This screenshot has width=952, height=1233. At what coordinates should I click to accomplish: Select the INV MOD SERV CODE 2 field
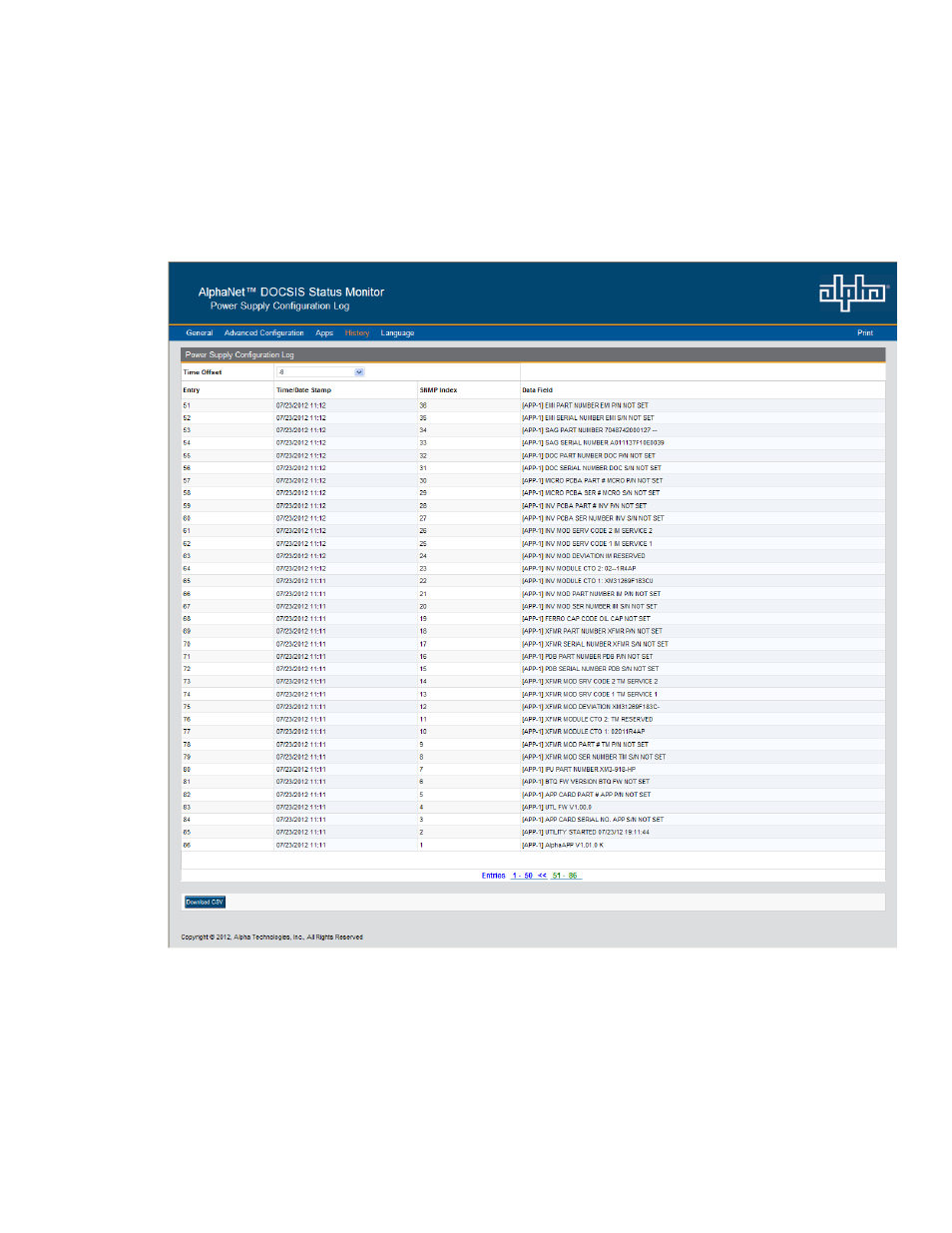pyautogui.click(x=587, y=531)
